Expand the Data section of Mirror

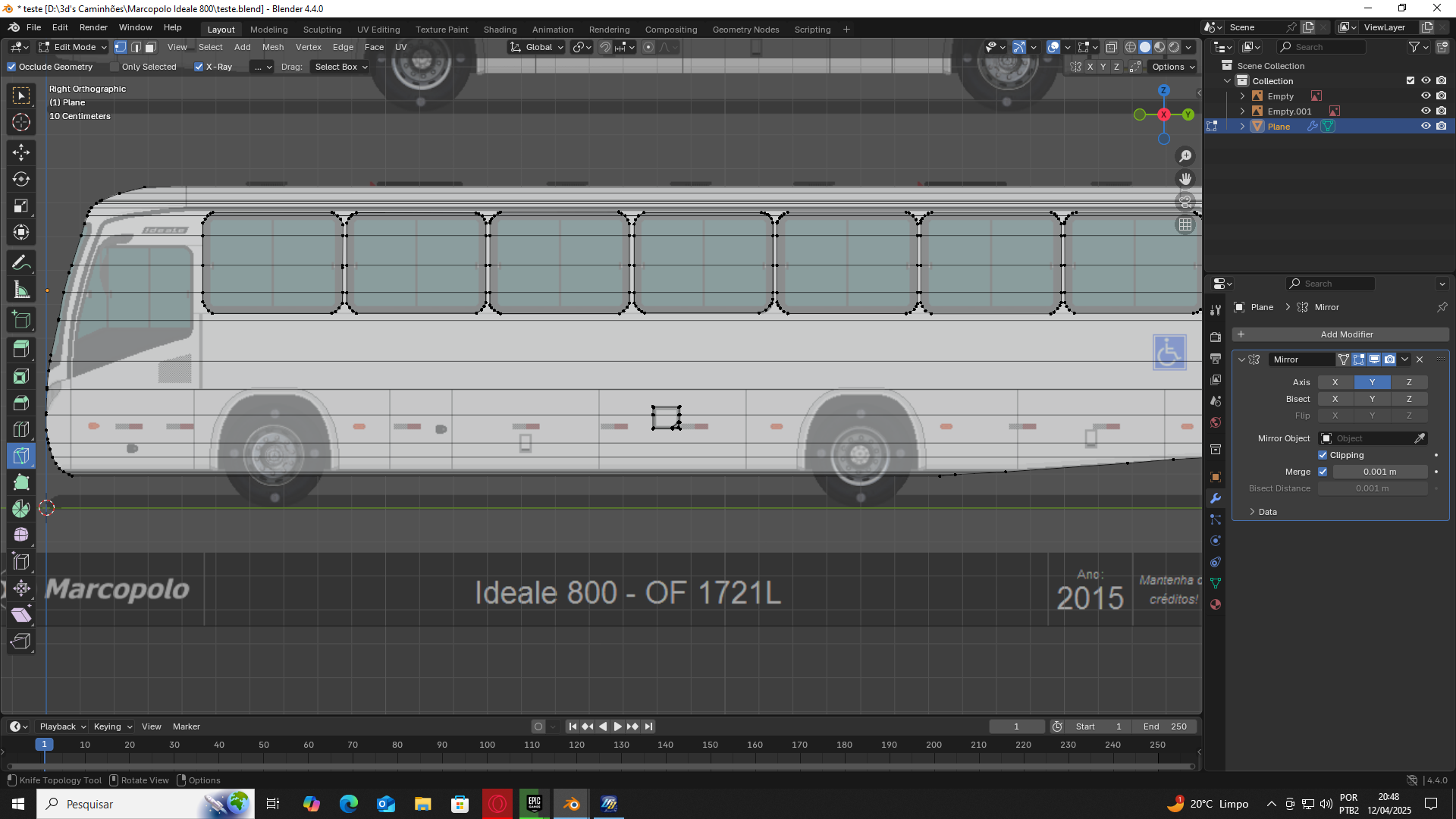pyautogui.click(x=1261, y=512)
